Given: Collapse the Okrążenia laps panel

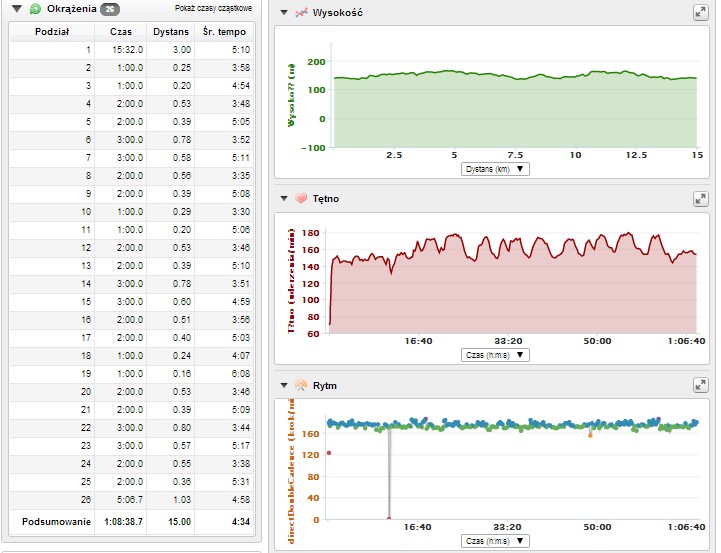Looking at the screenshot, I should click(x=17, y=9).
